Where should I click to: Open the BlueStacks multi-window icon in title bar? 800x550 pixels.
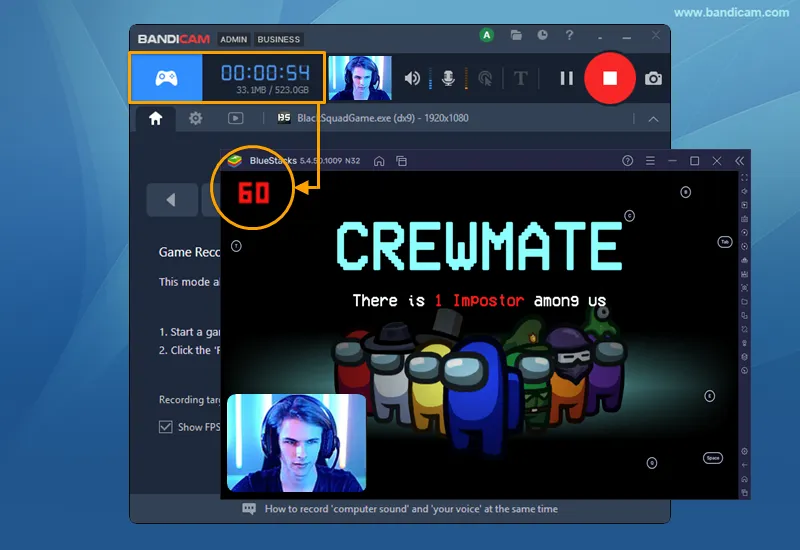point(402,161)
